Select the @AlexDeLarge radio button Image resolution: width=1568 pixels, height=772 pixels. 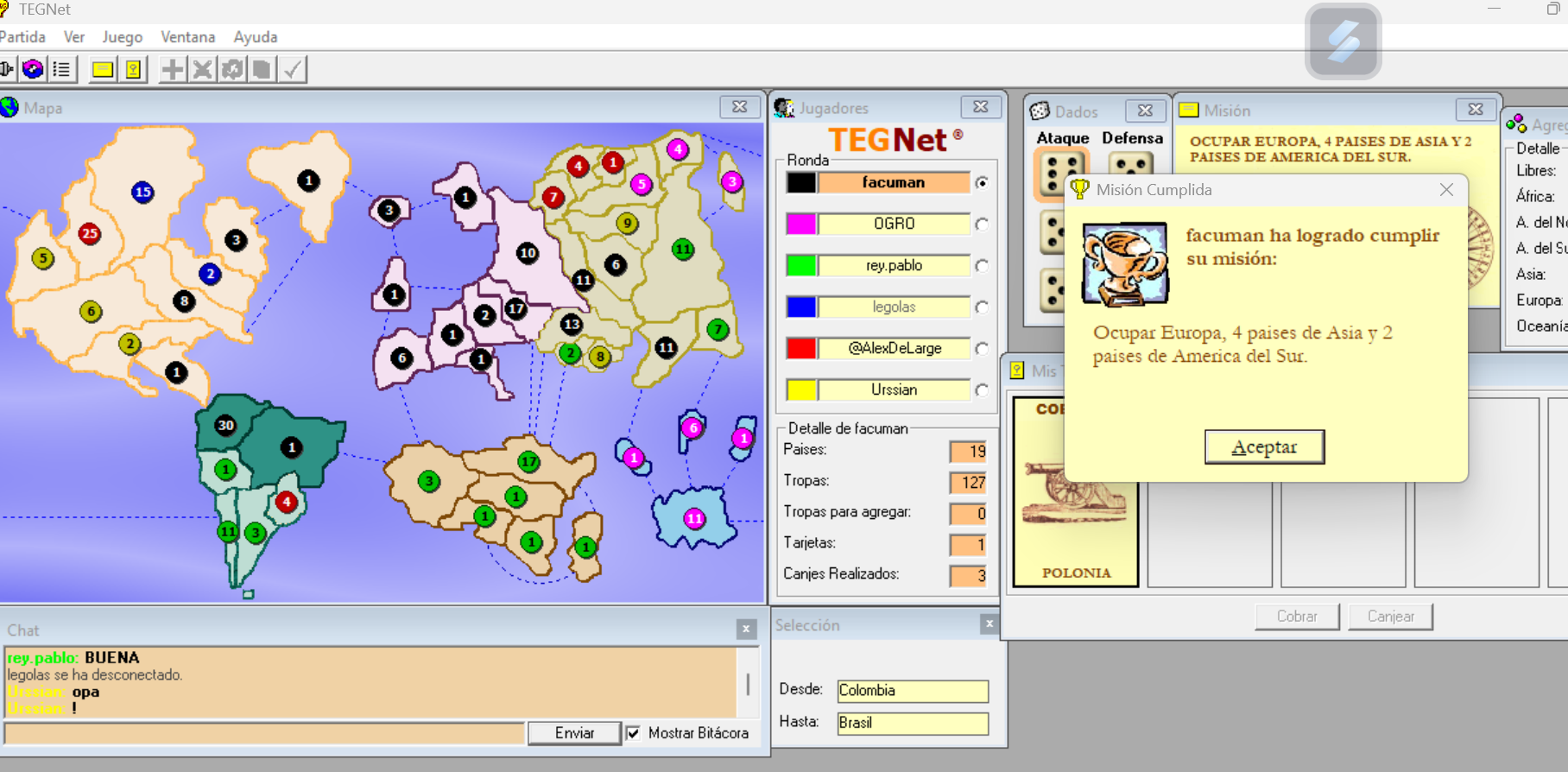pyautogui.click(x=982, y=349)
